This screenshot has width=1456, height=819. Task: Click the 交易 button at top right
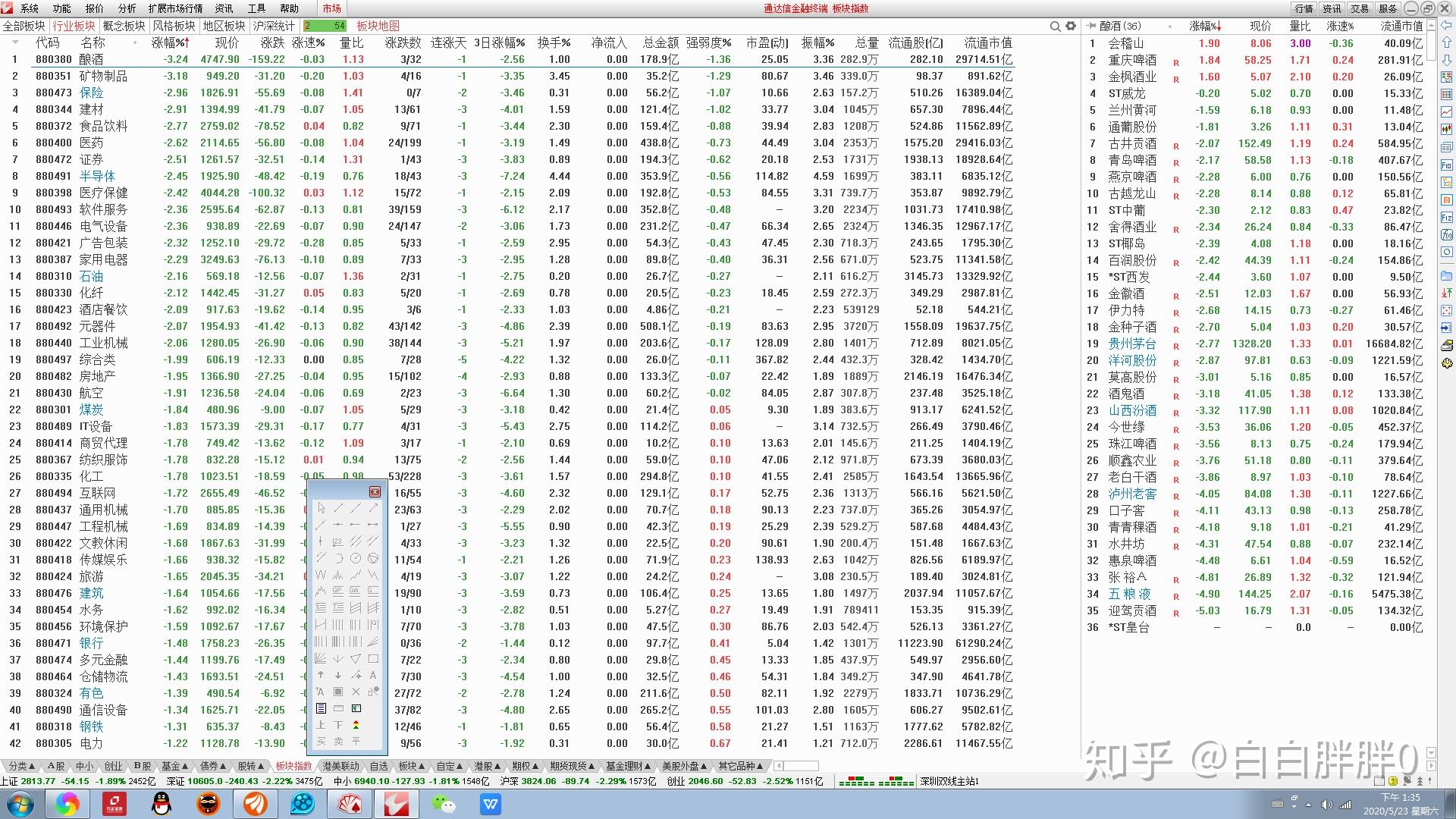click(1360, 8)
